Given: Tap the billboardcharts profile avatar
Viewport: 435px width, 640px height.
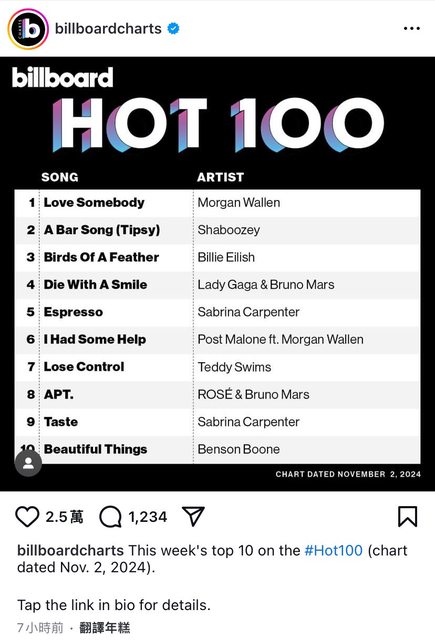Looking at the screenshot, I should tap(28, 29).
